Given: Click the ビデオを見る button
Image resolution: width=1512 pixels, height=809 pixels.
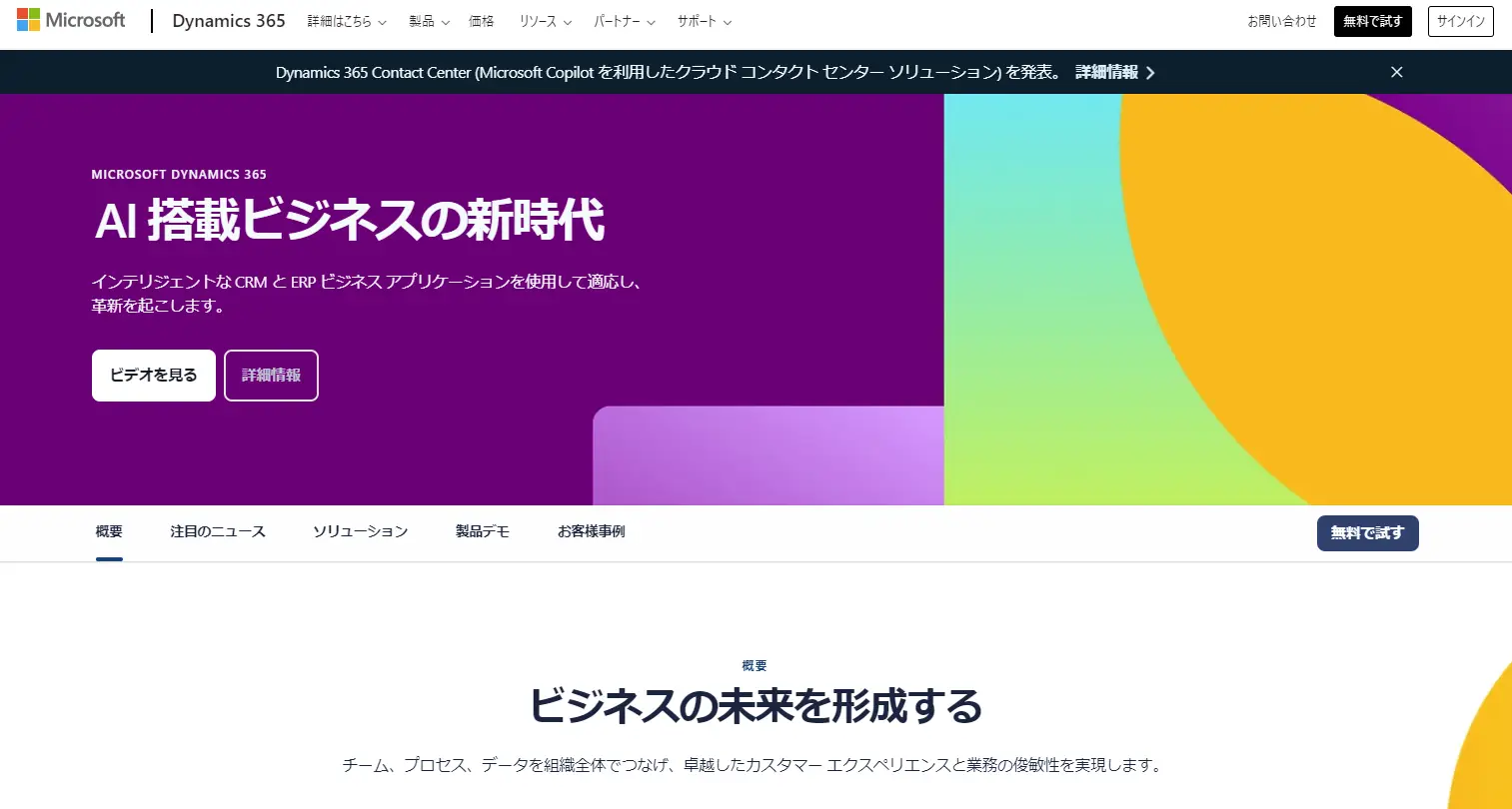Looking at the screenshot, I should click(154, 376).
